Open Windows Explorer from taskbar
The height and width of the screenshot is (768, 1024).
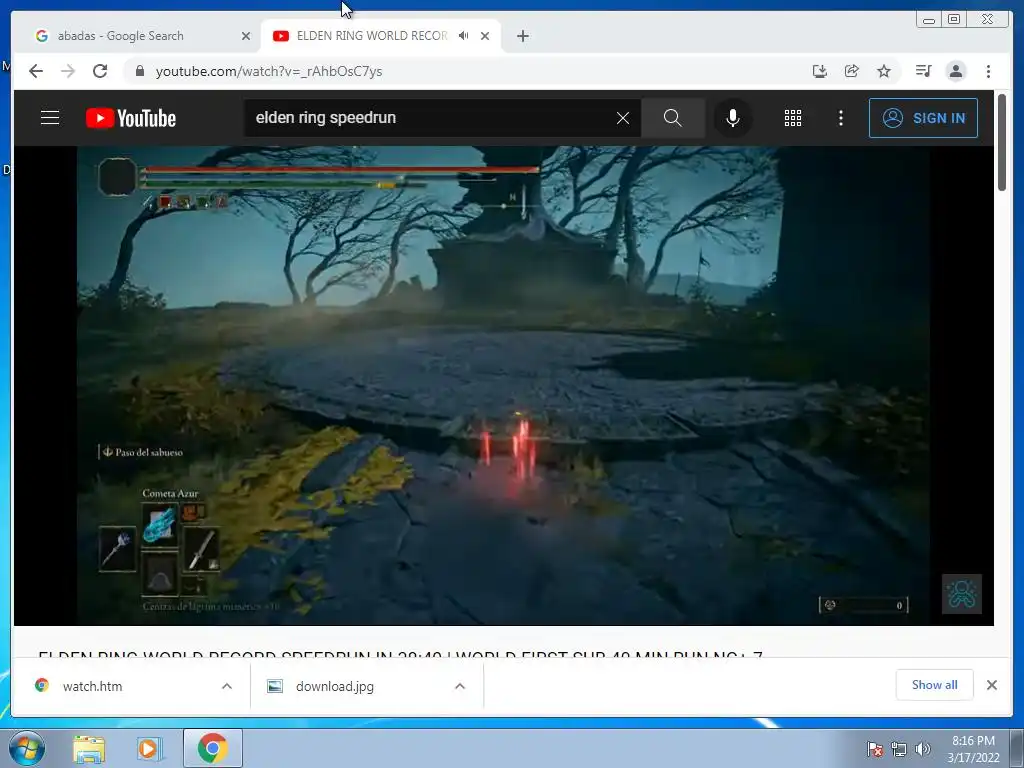click(89, 748)
